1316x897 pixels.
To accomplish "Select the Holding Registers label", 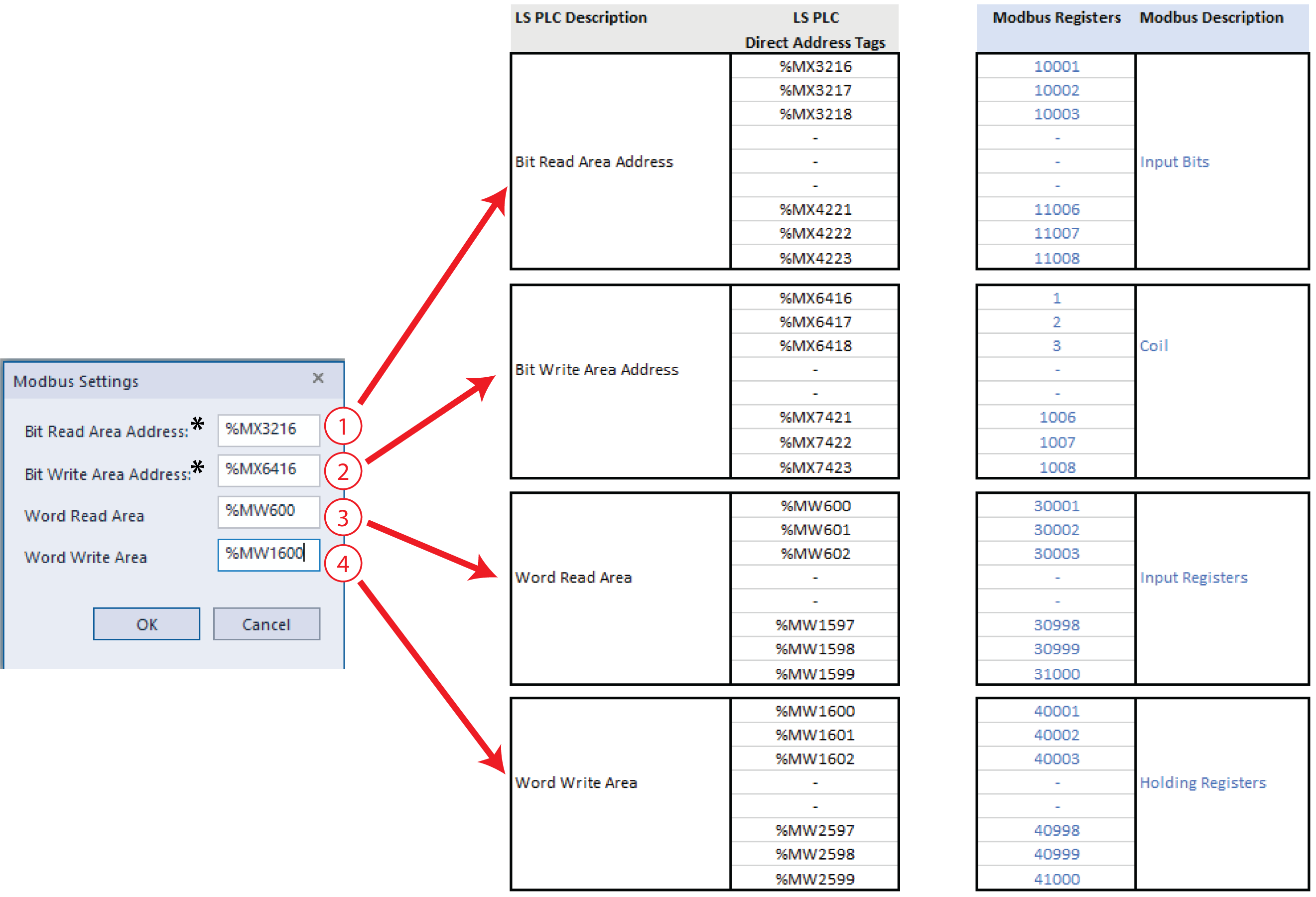I will click(1202, 782).
